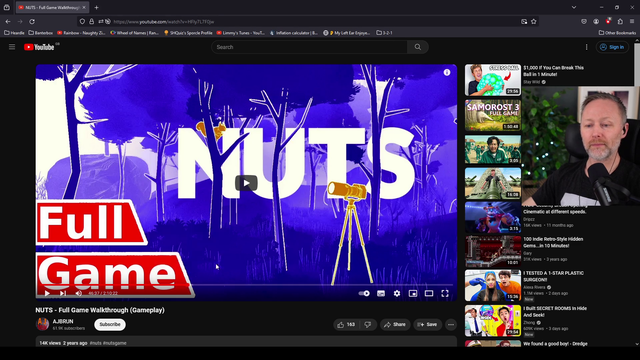This screenshot has width=640, height=360.
Task: Switch to theater mode
Action: coord(429,293)
